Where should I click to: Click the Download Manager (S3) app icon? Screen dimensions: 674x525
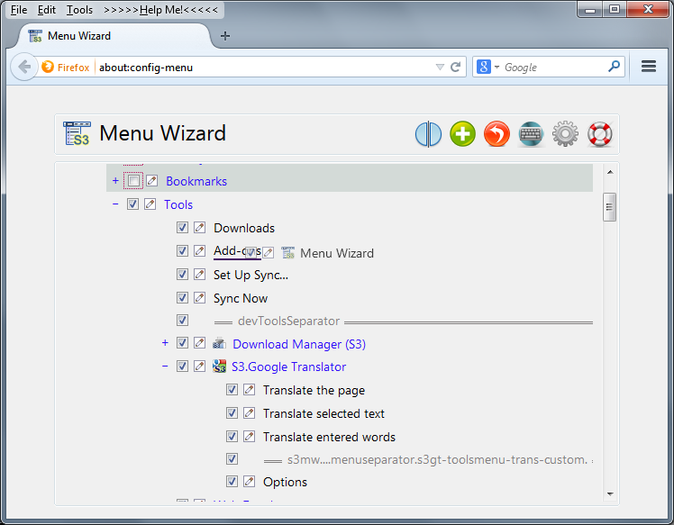(x=219, y=343)
